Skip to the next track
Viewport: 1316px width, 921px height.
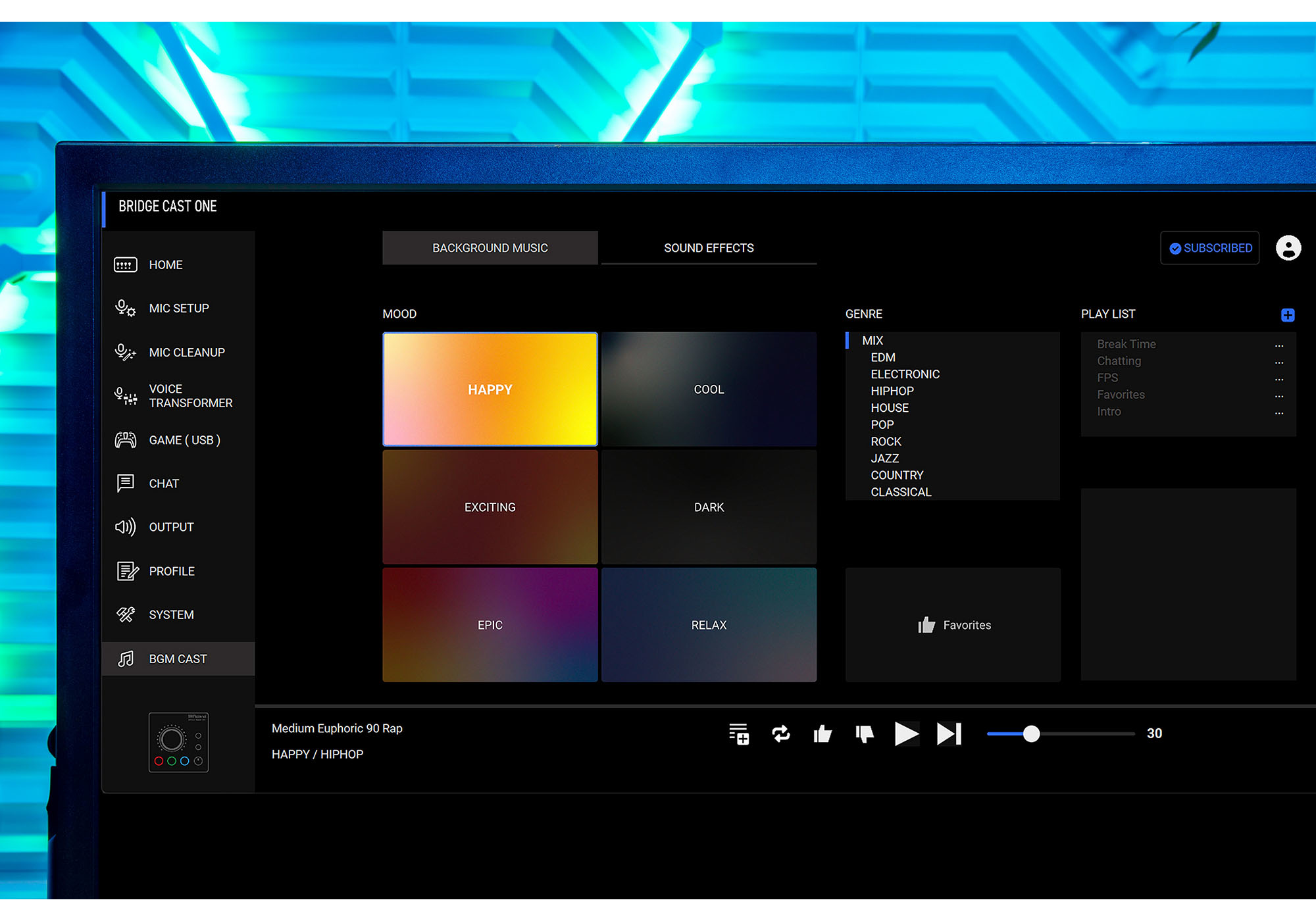949,734
